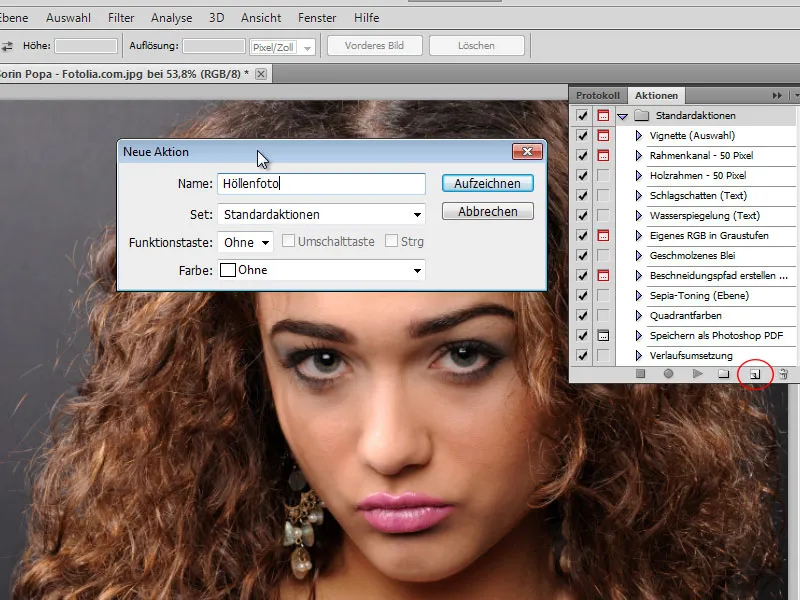Uncheck Geschmolzenes Blei checkmark
The width and height of the screenshot is (800, 600).
pos(582,256)
